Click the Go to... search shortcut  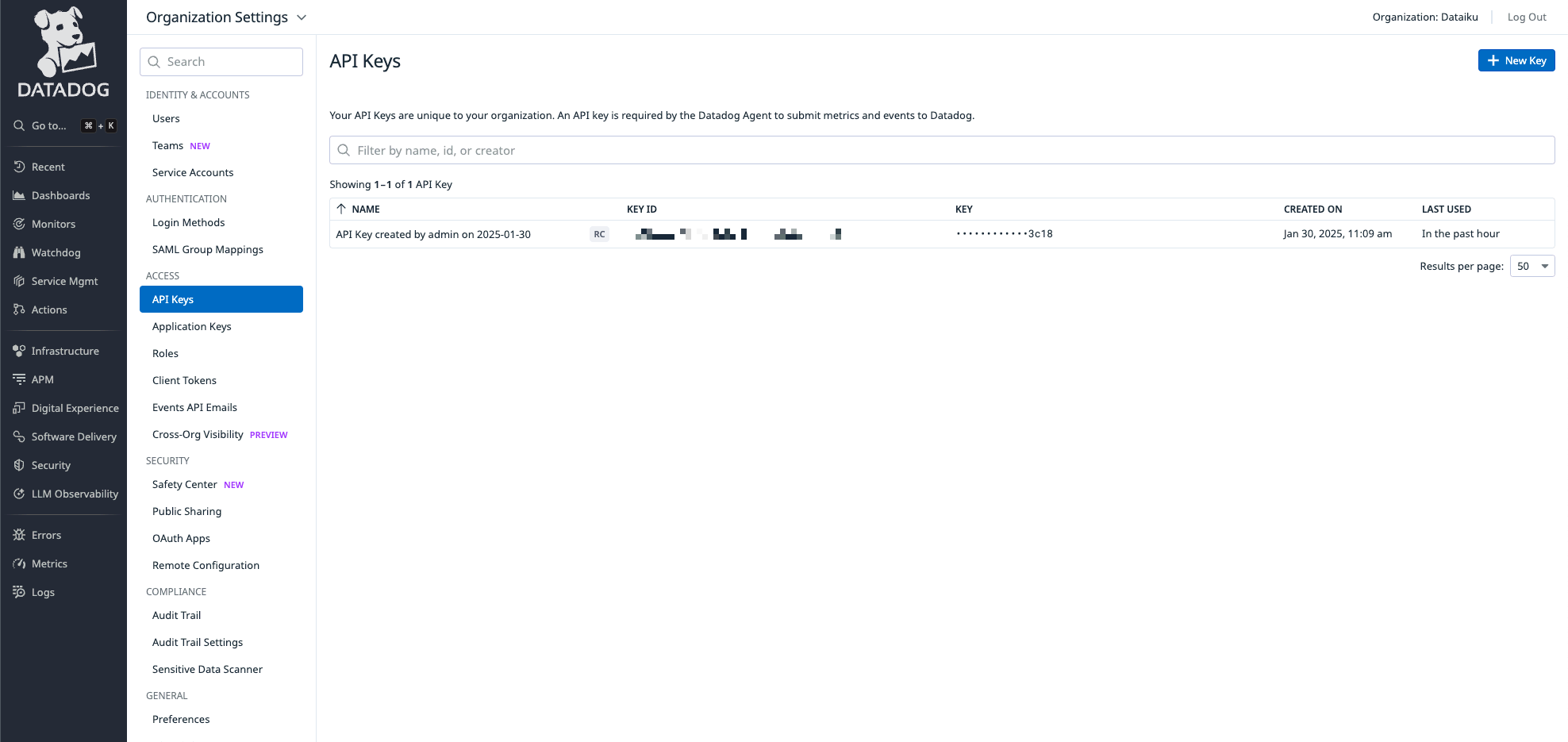pyautogui.click(x=48, y=125)
